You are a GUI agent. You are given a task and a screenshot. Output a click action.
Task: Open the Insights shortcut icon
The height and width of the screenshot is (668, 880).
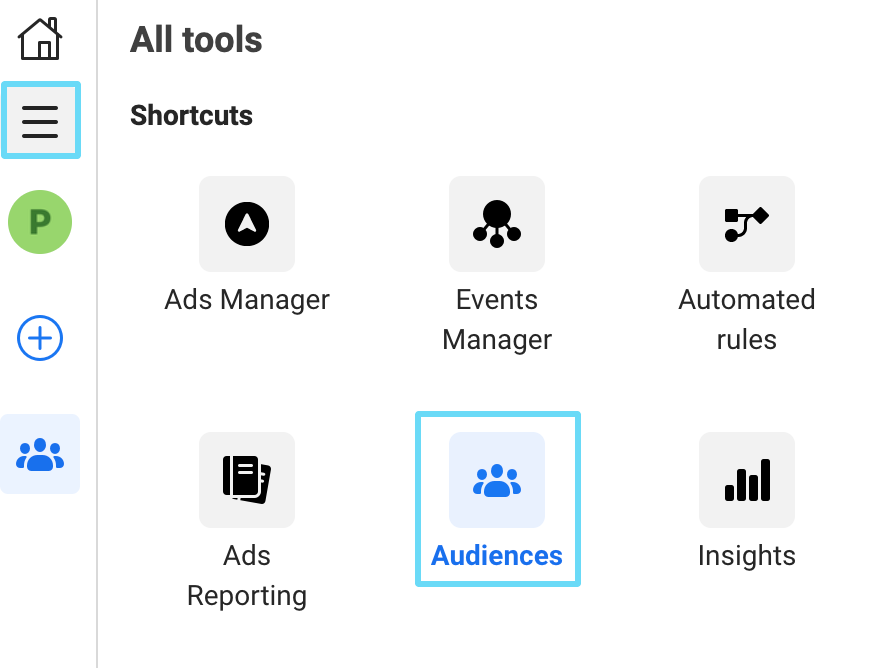click(x=747, y=480)
